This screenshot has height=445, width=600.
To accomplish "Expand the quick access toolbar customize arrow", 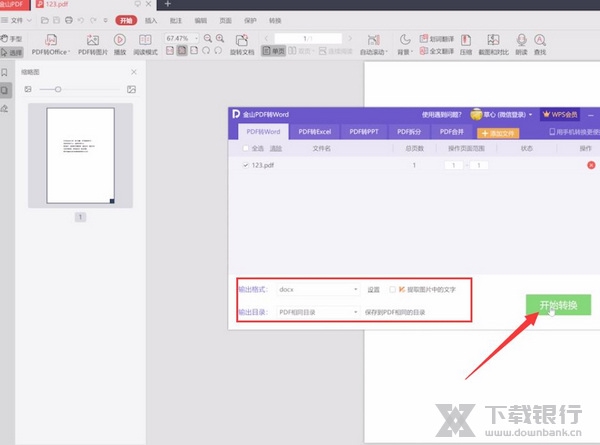I will (106, 20).
